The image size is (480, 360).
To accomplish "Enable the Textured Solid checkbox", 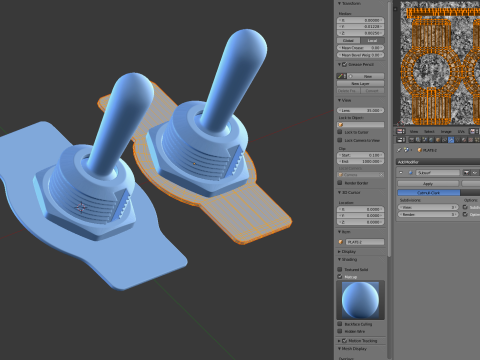I will tap(340, 269).
